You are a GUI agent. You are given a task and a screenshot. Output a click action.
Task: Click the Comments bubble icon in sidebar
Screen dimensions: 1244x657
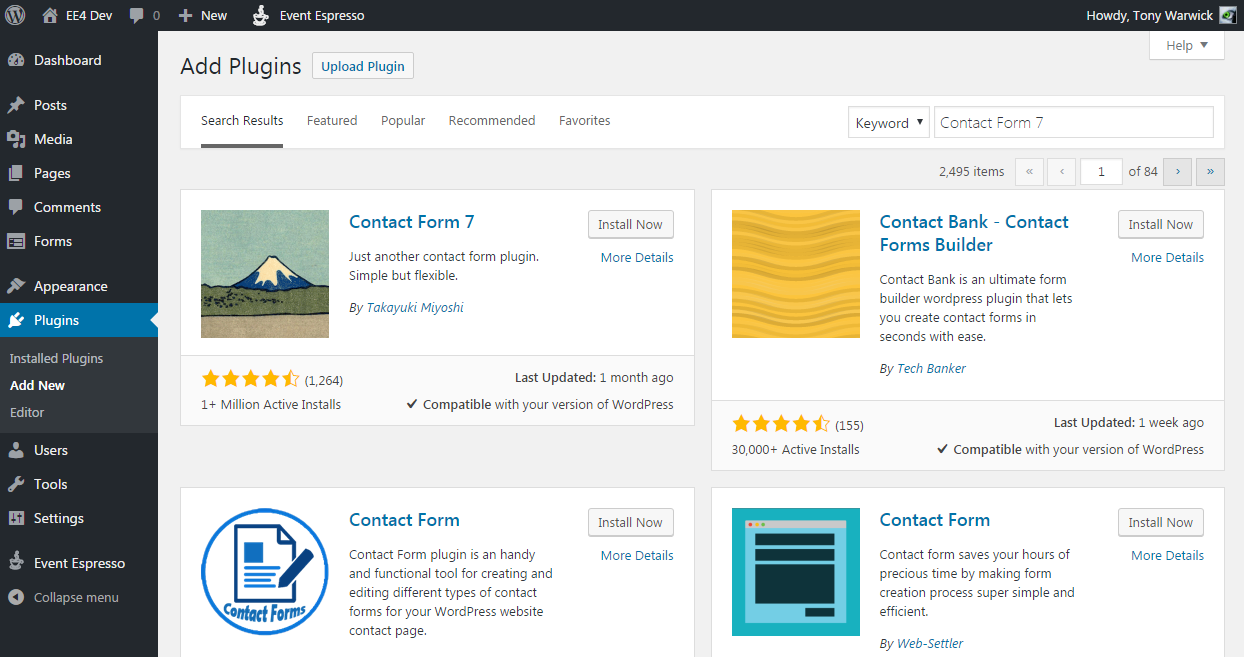coord(16,207)
